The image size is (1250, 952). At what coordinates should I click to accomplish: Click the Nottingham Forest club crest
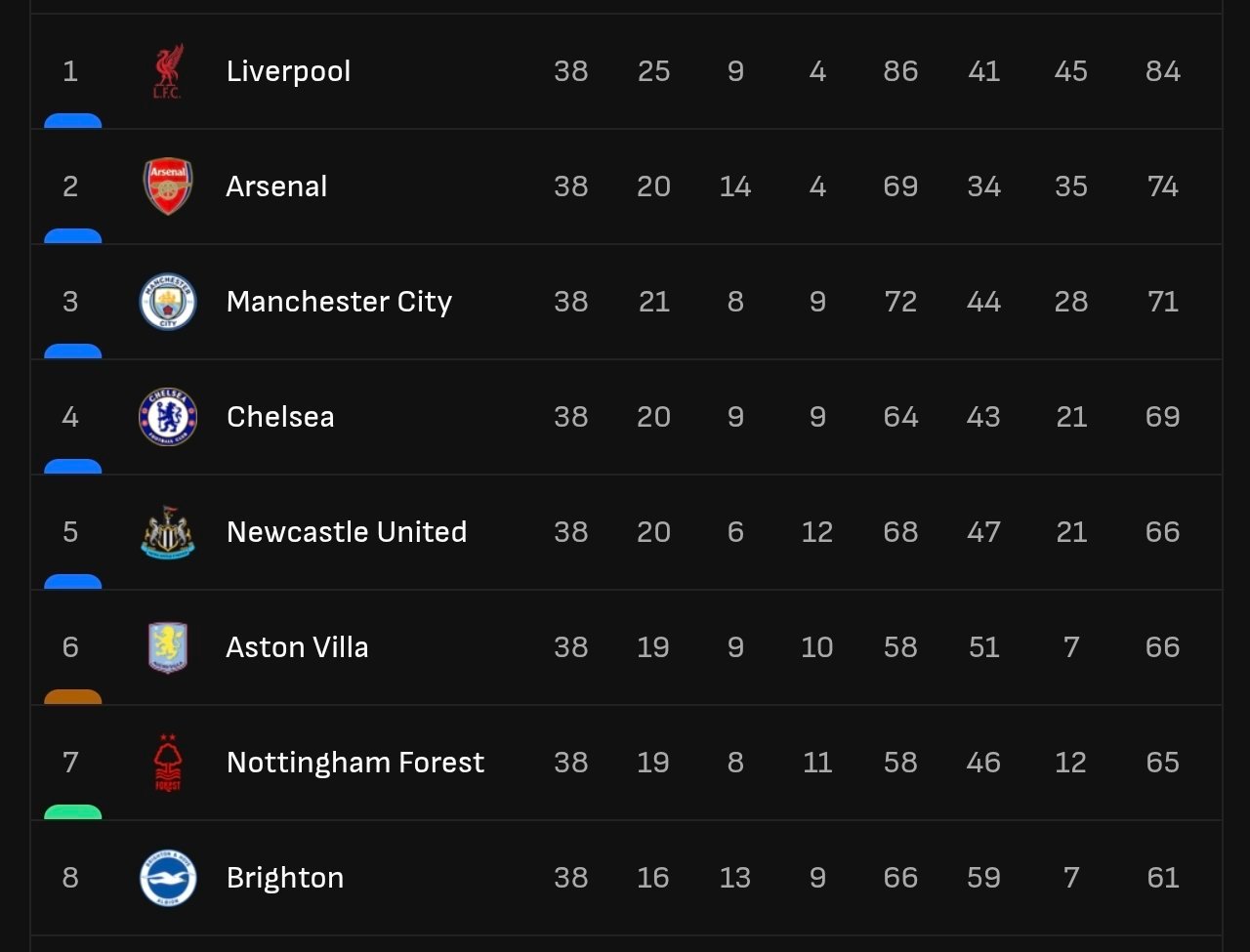point(168,763)
